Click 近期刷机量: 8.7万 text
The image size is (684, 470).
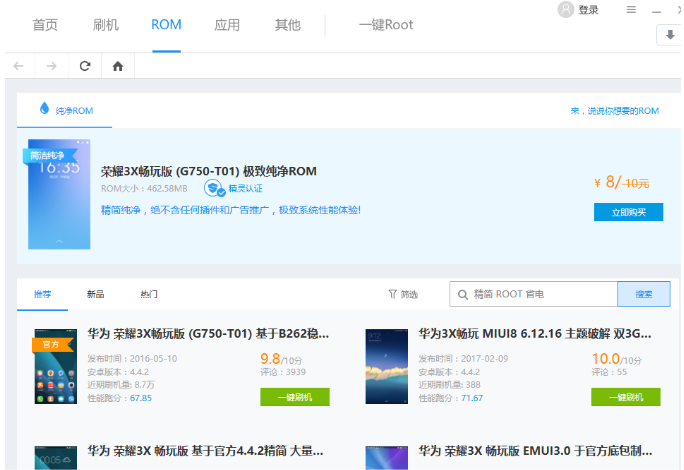[121, 385]
